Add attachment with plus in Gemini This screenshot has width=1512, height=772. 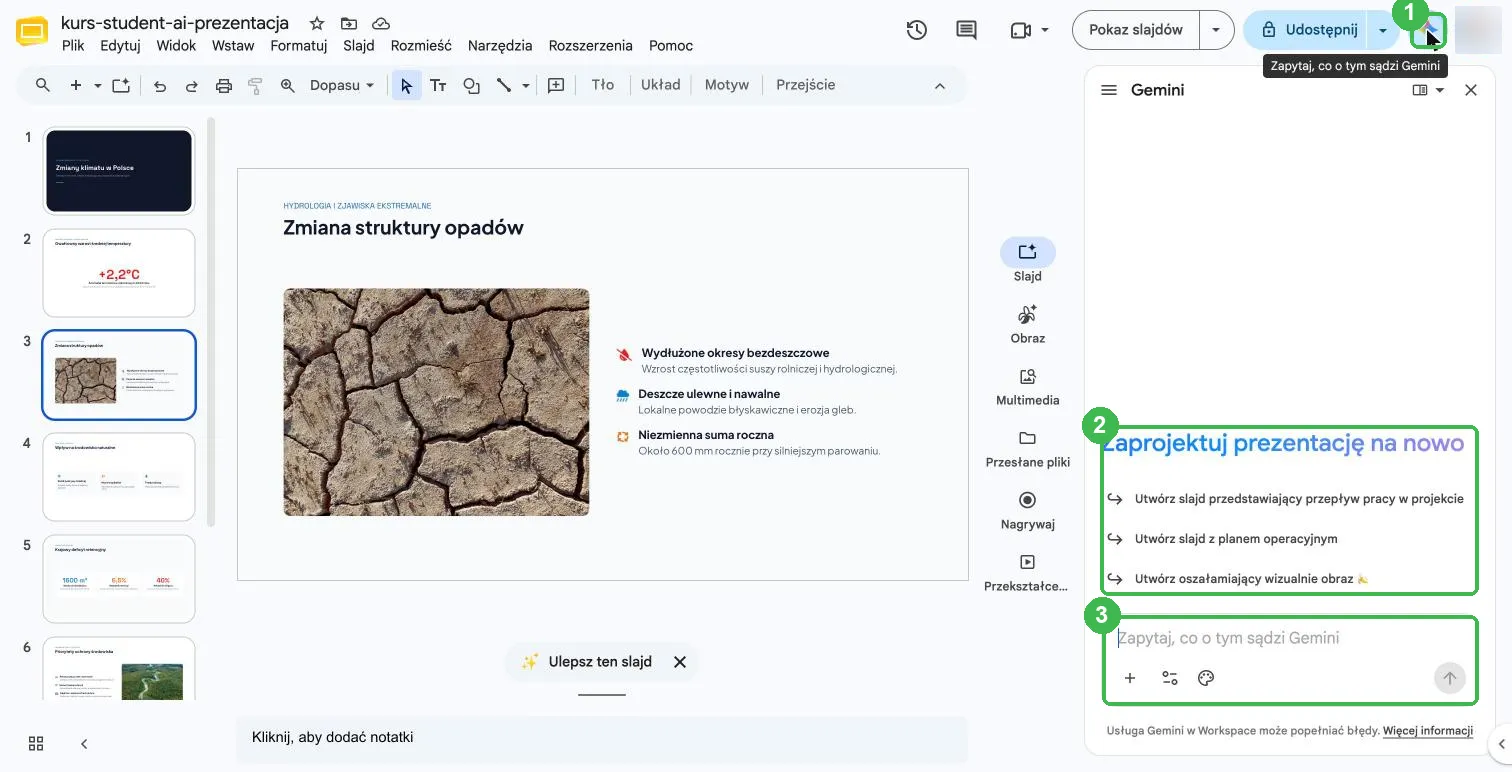tap(1130, 678)
